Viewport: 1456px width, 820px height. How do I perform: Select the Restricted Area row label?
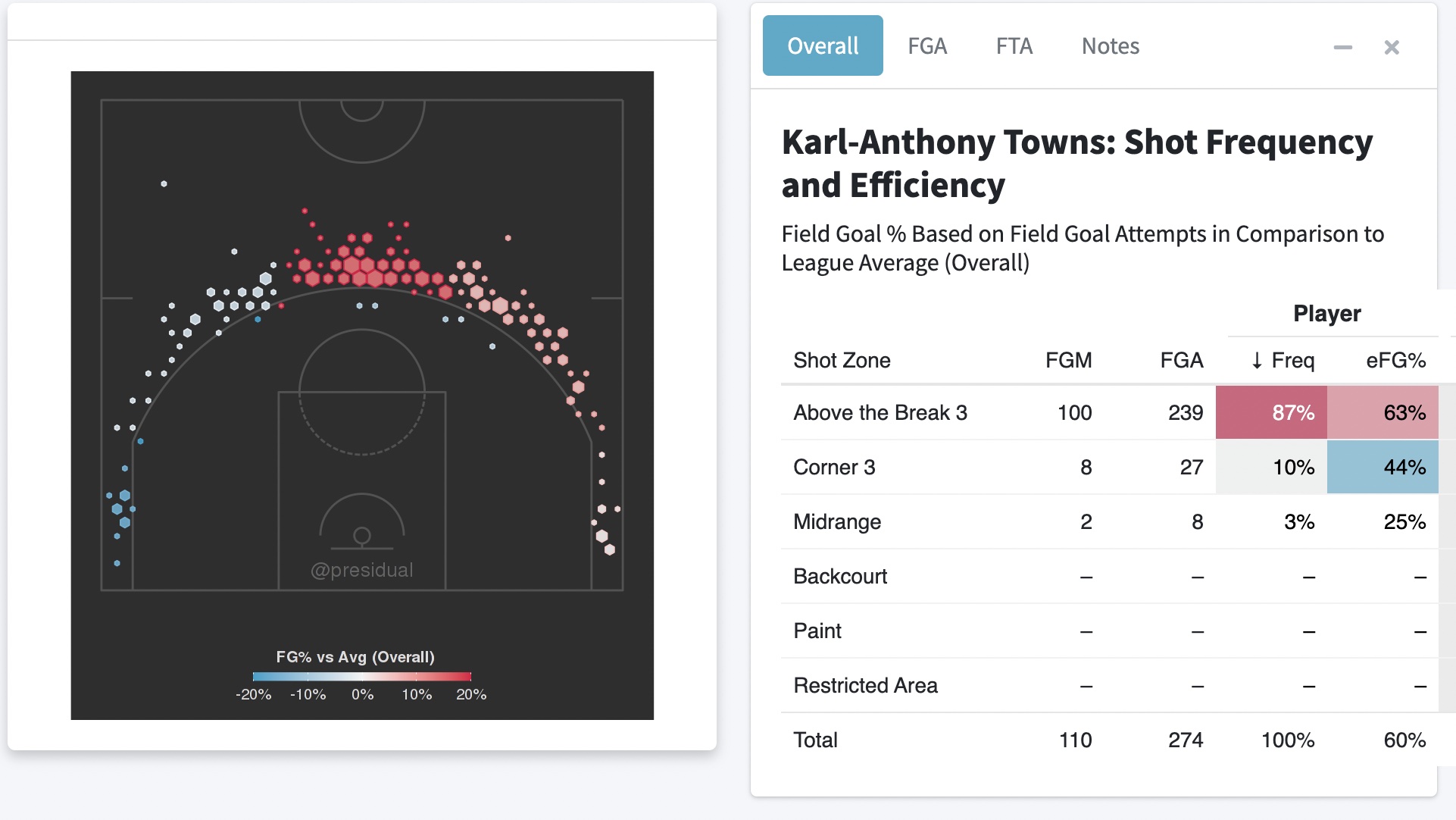click(x=865, y=685)
